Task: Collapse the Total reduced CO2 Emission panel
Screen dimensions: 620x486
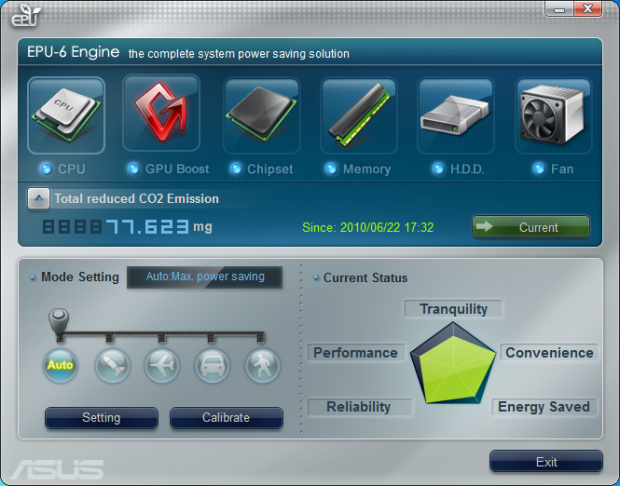Action: point(38,198)
